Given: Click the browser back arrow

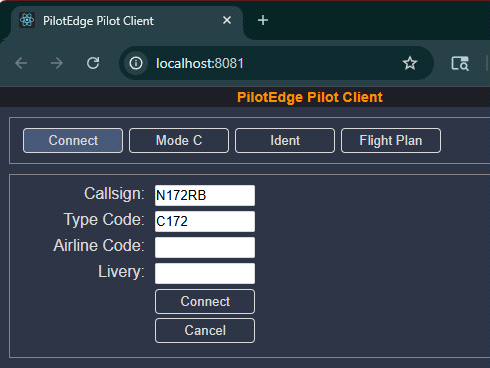Looking at the screenshot, I should click(21, 63).
